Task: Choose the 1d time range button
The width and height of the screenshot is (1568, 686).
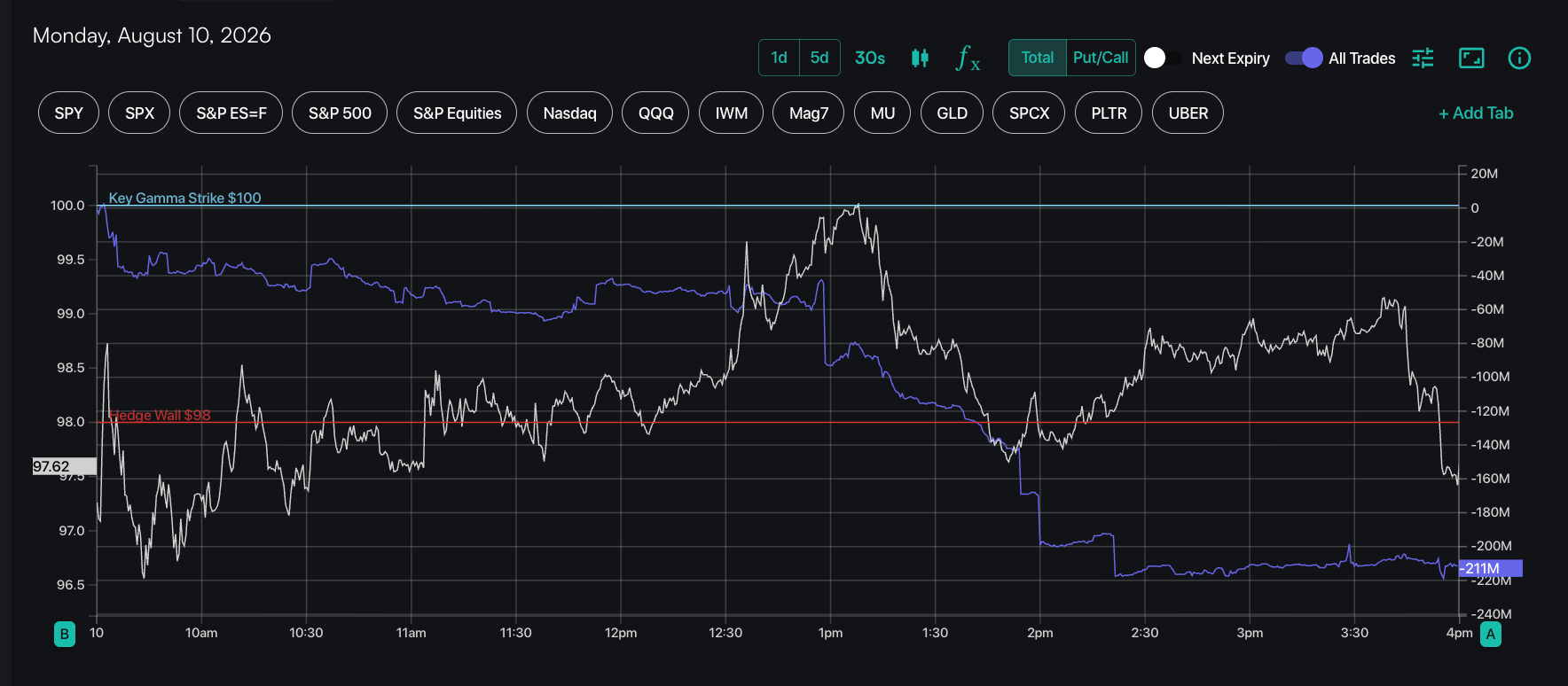Action: click(779, 58)
